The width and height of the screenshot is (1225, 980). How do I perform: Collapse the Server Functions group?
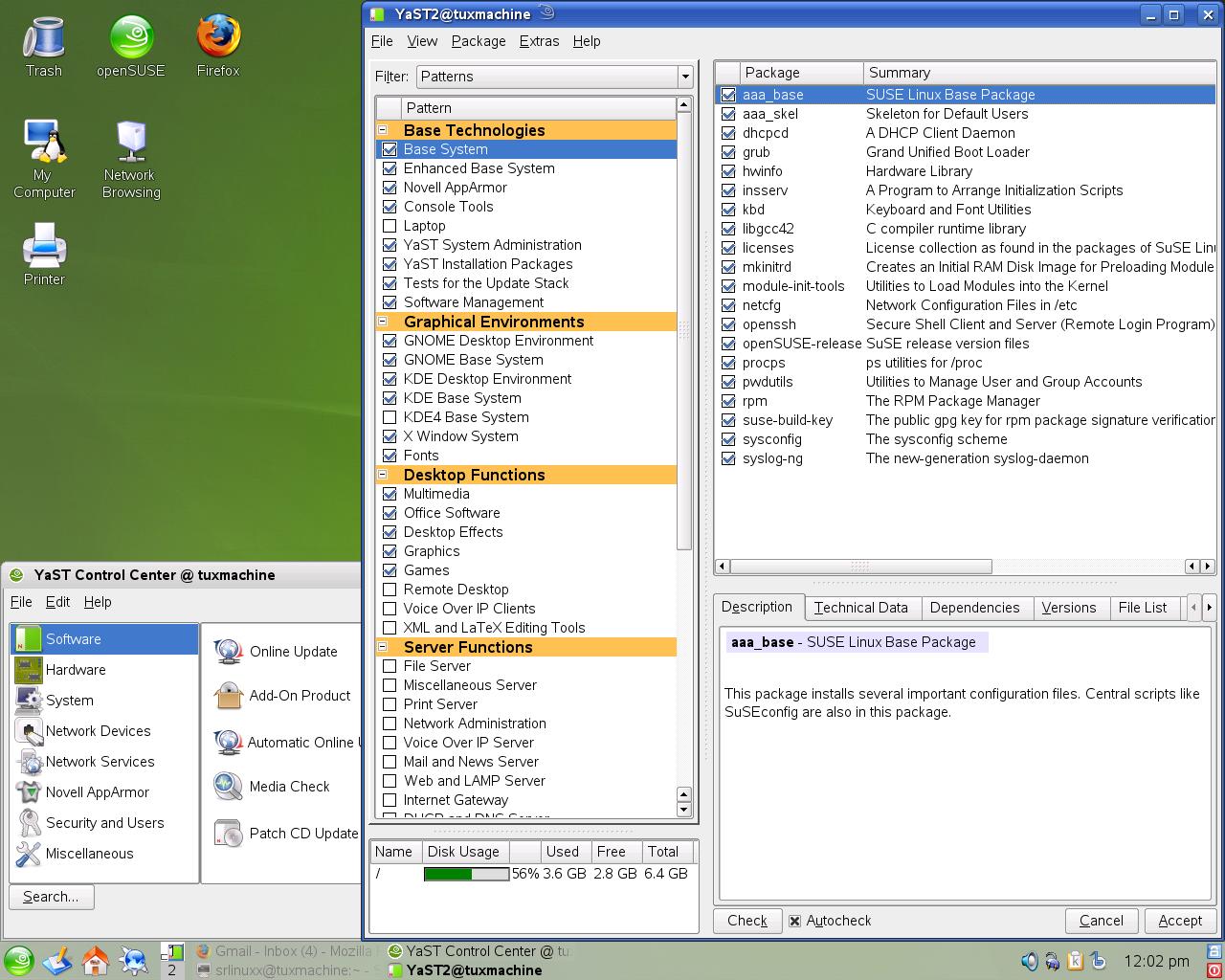pos(383,647)
